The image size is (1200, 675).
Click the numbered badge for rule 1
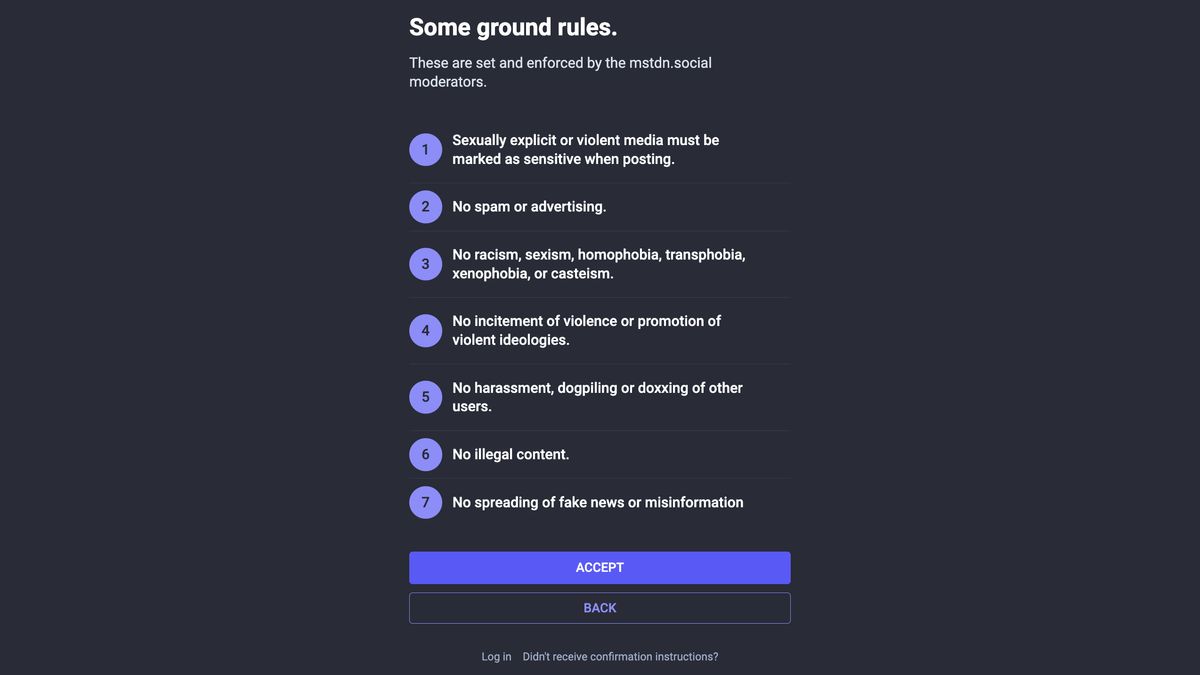tap(425, 149)
